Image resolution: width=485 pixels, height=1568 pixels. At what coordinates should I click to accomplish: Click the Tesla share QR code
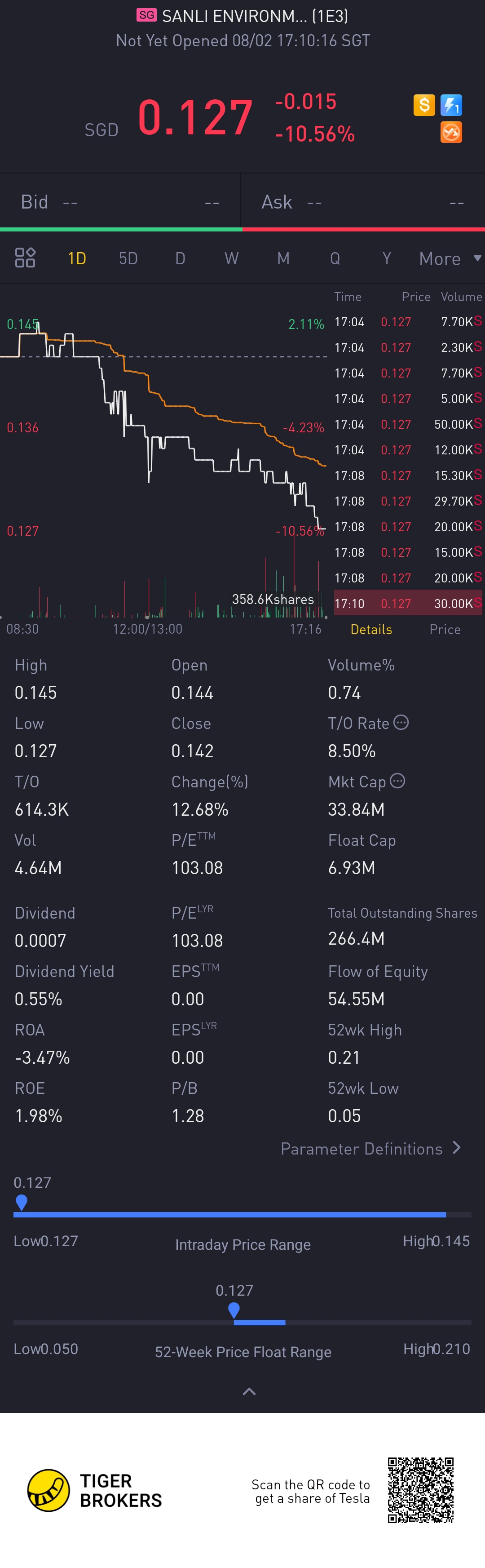[420, 1489]
